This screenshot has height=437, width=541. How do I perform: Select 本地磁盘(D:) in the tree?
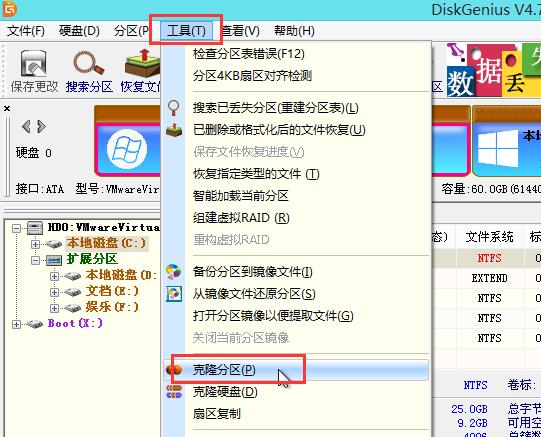121,275
